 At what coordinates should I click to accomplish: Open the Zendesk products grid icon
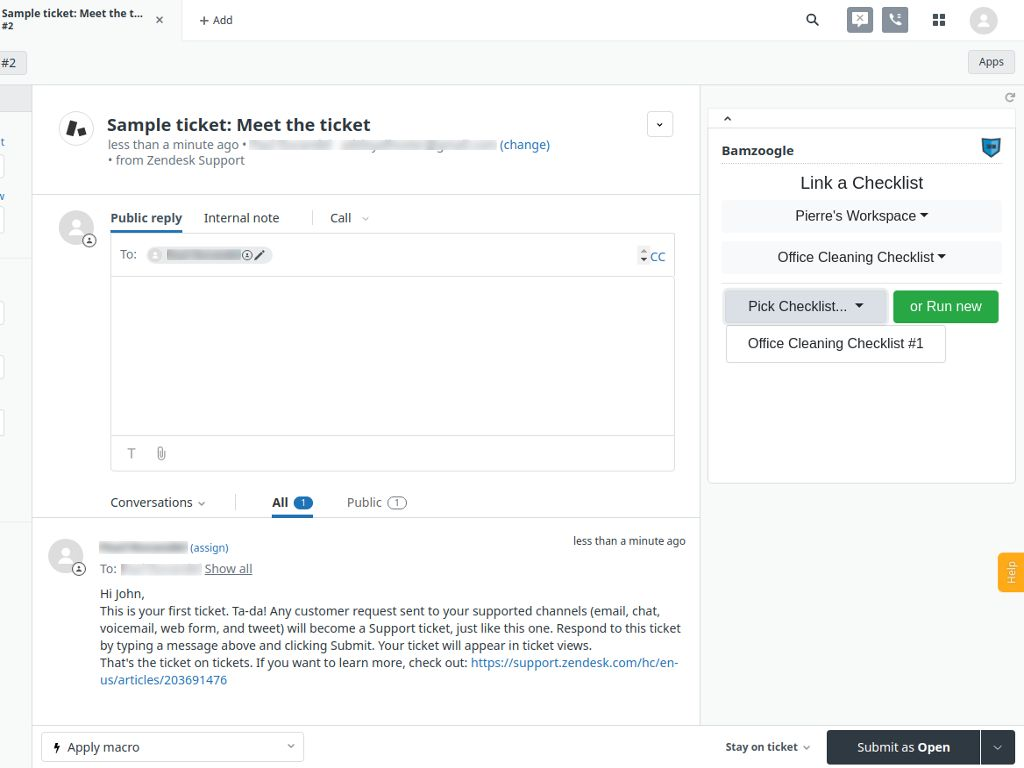click(939, 20)
